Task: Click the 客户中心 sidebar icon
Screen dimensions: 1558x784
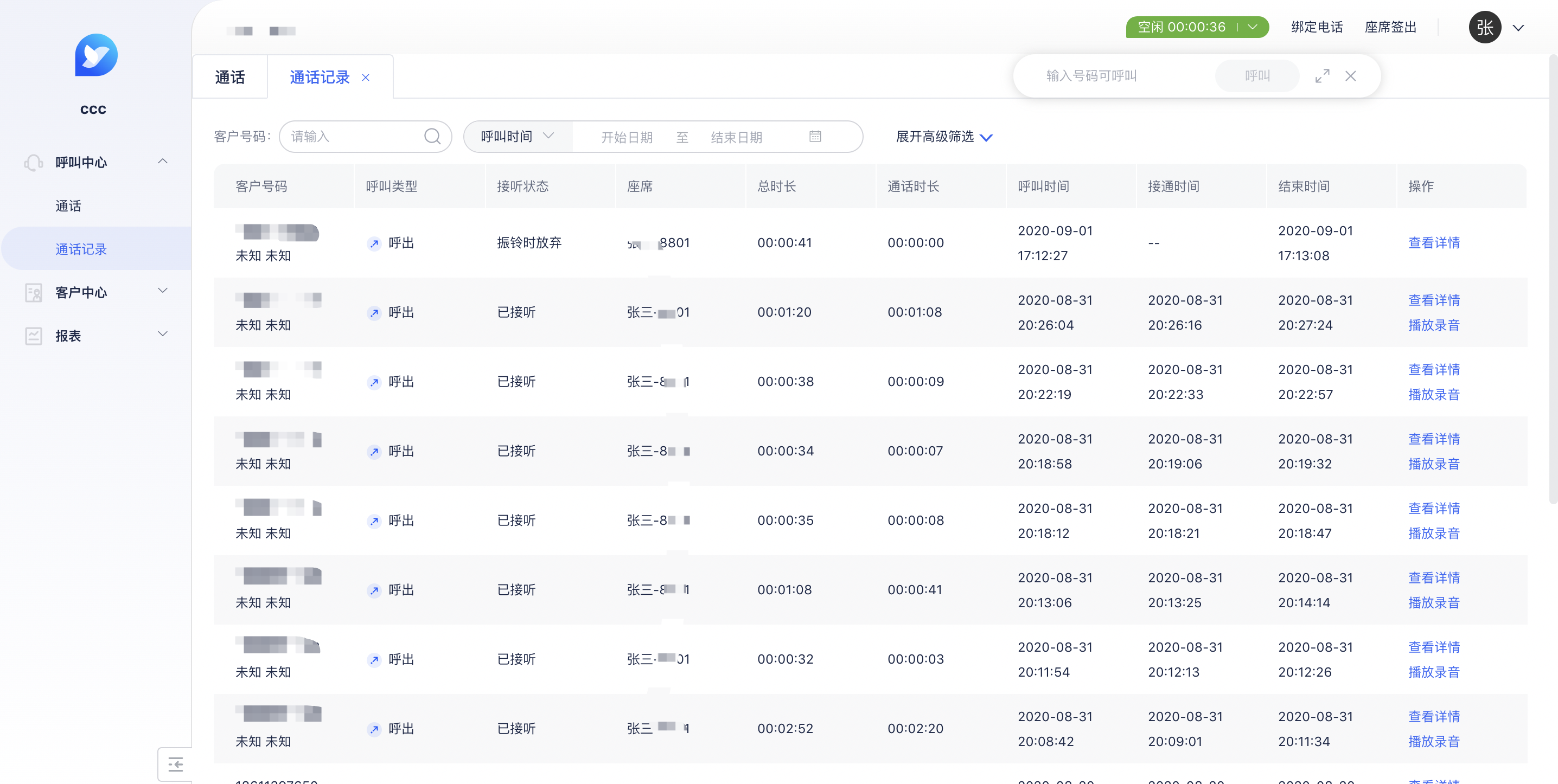Action: pyautogui.click(x=34, y=293)
